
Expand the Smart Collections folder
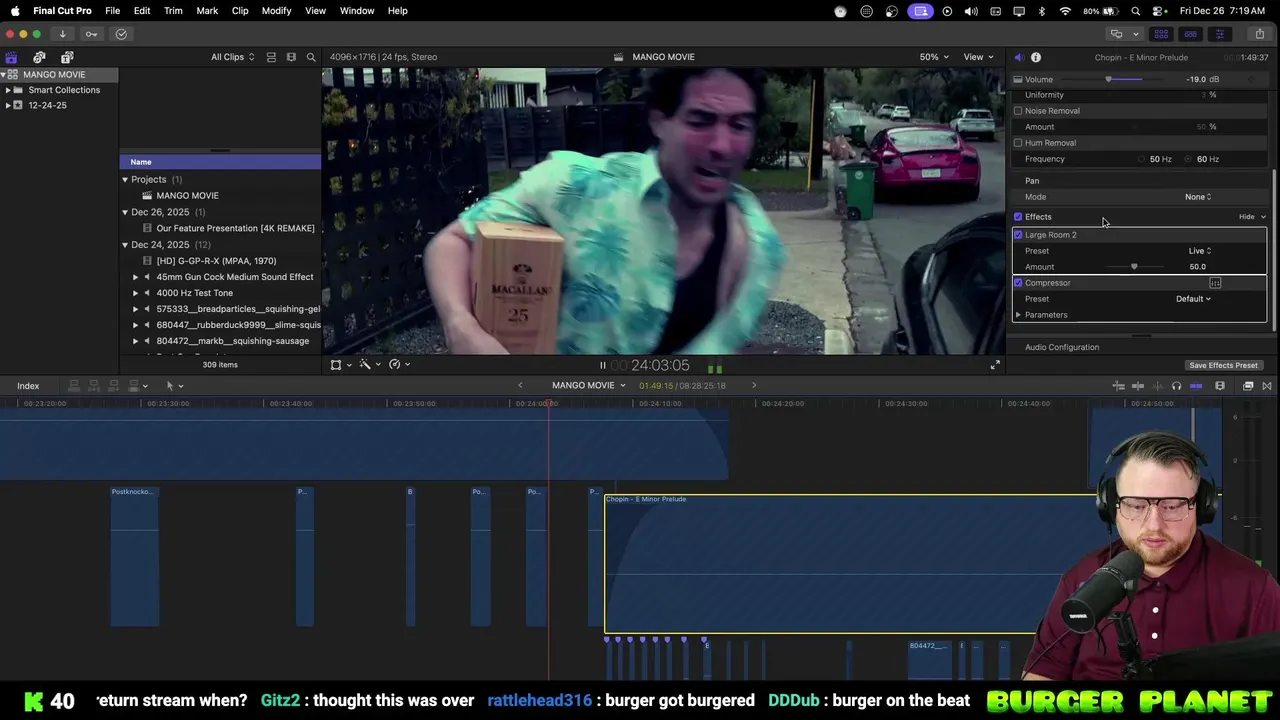[8, 90]
